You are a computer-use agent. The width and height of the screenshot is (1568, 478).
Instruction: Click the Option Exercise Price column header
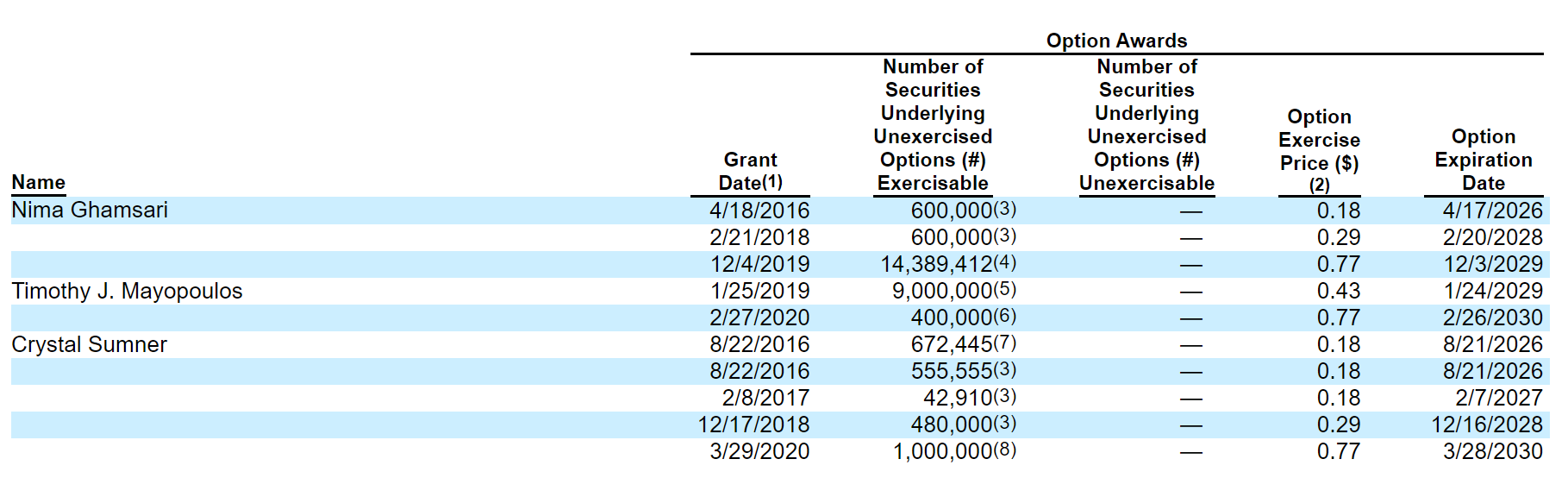pos(1319,151)
